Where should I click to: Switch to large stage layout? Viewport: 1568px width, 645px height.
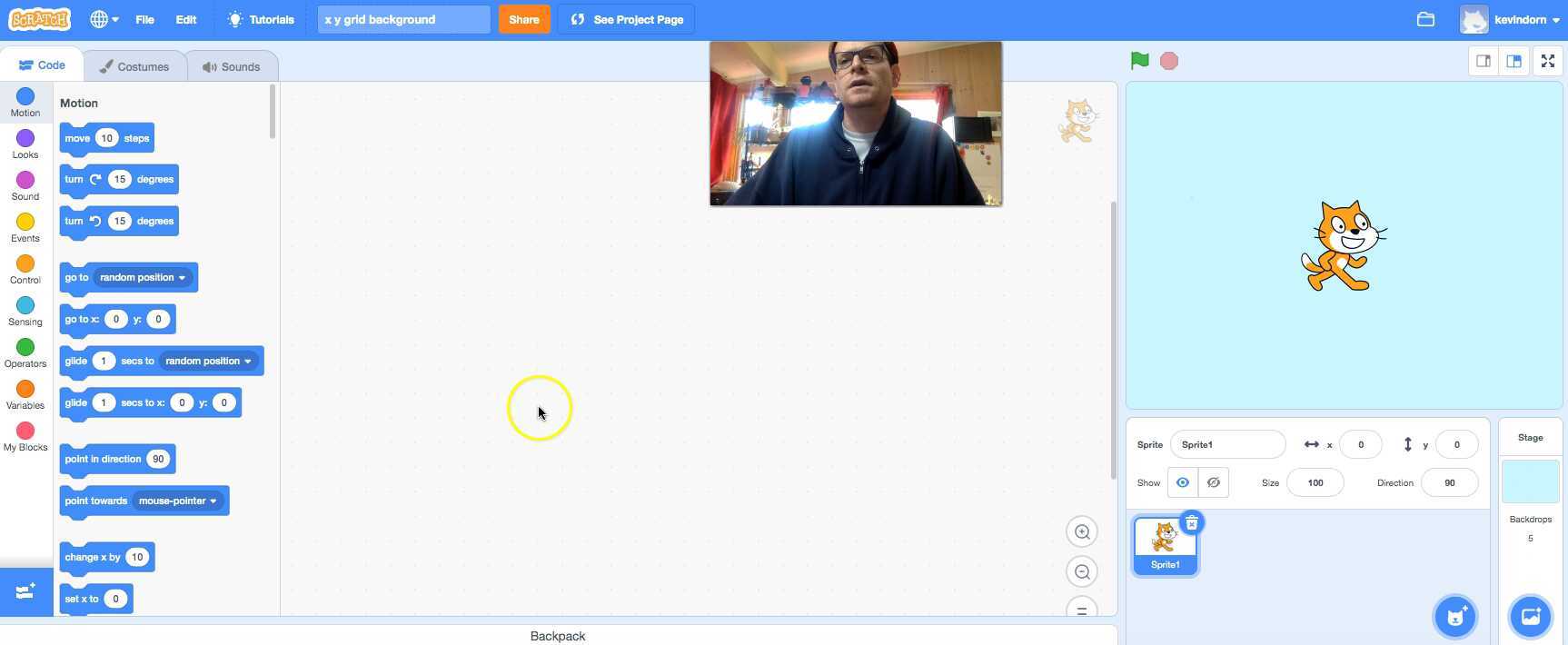(1514, 61)
